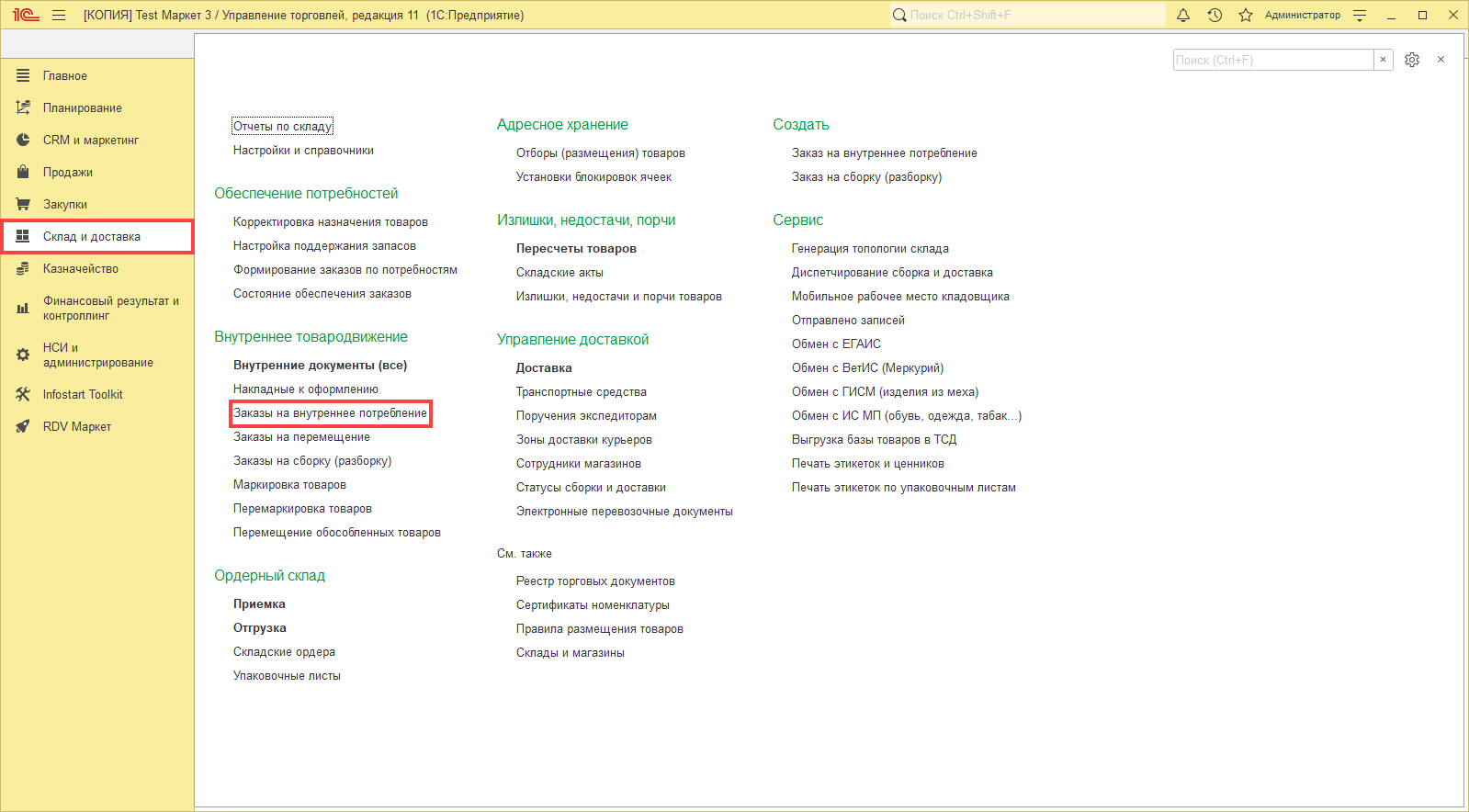Open Транспортные средства
Image resolution: width=1469 pixels, height=812 pixels.
pos(582,392)
